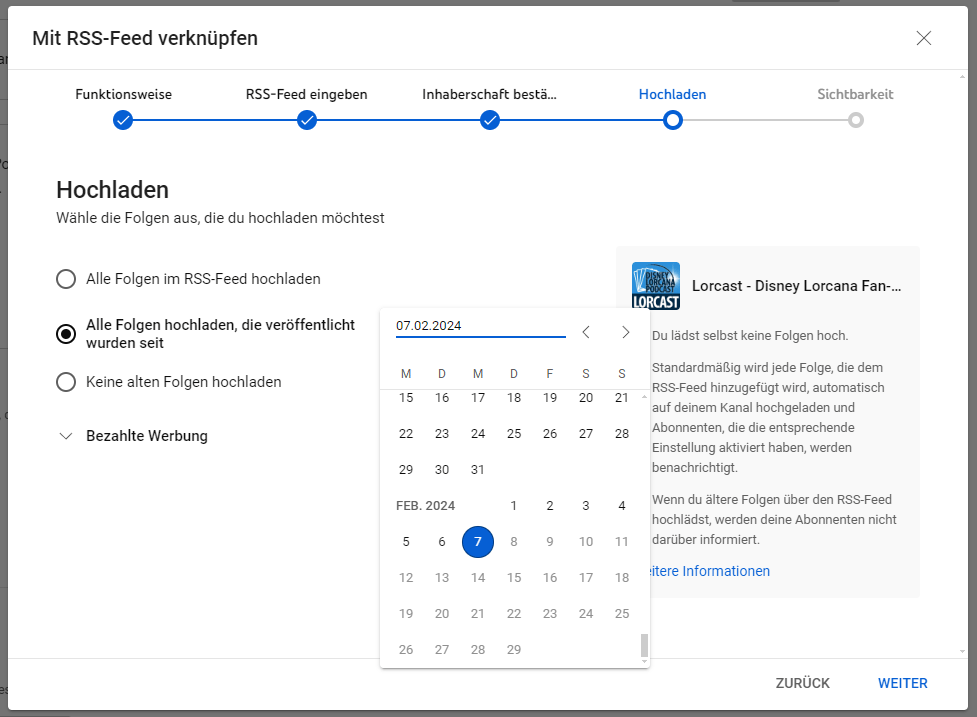Expand the Bezahlte Werbung section

(66, 436)
